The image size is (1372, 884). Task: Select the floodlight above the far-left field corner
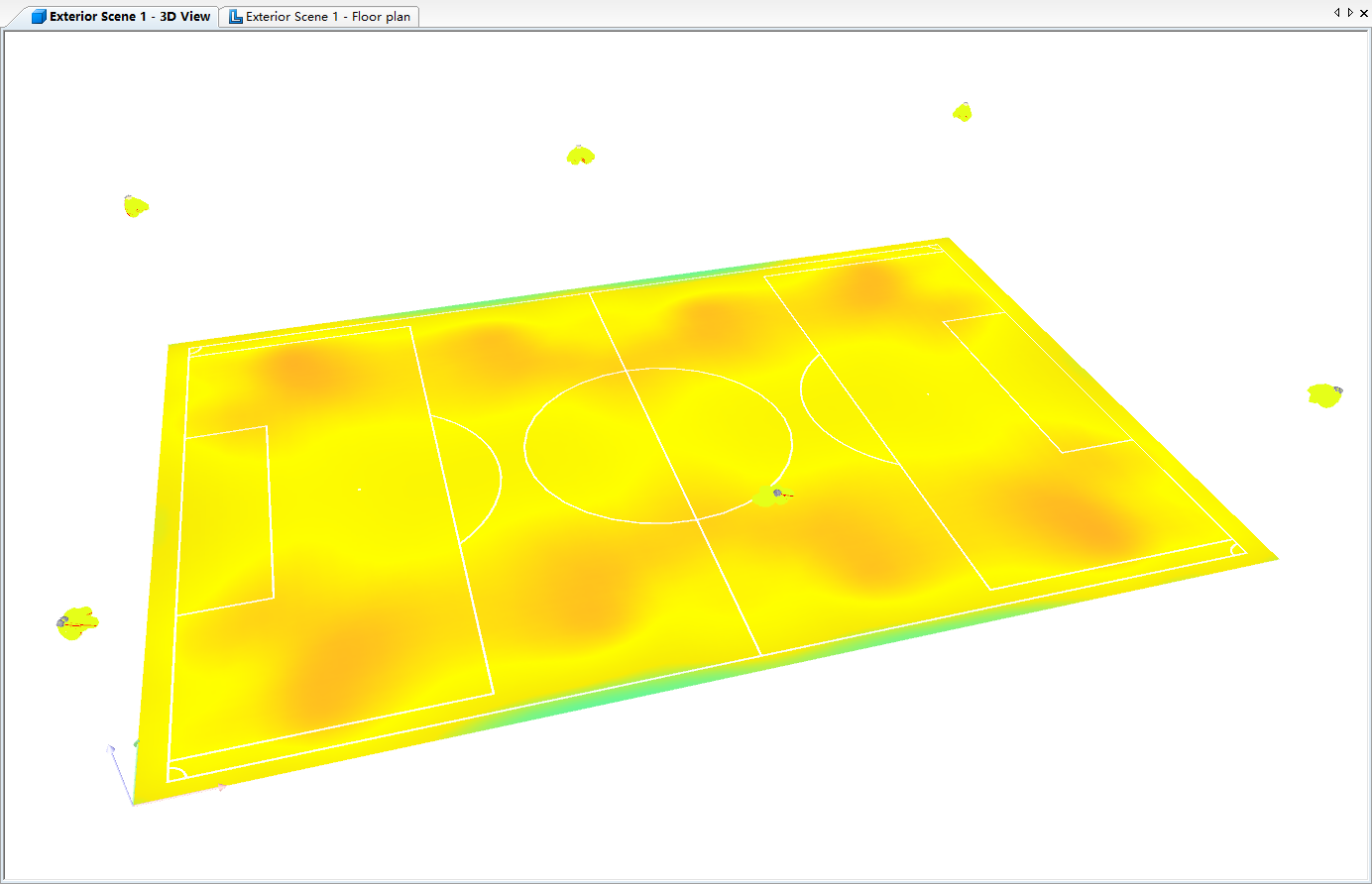pos(135,206)
